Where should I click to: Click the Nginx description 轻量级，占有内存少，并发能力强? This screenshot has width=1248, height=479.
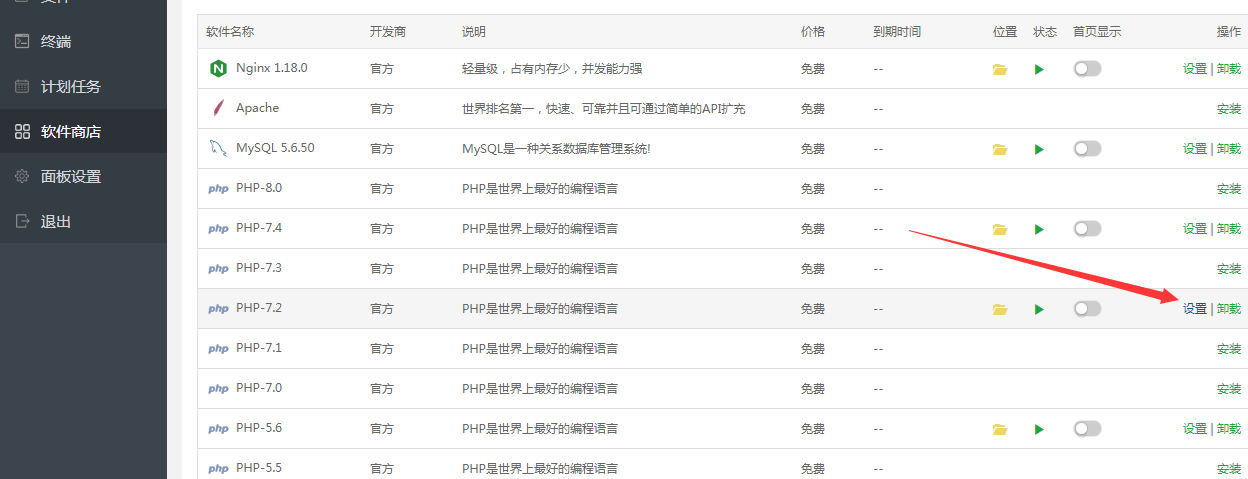point(552,69)
